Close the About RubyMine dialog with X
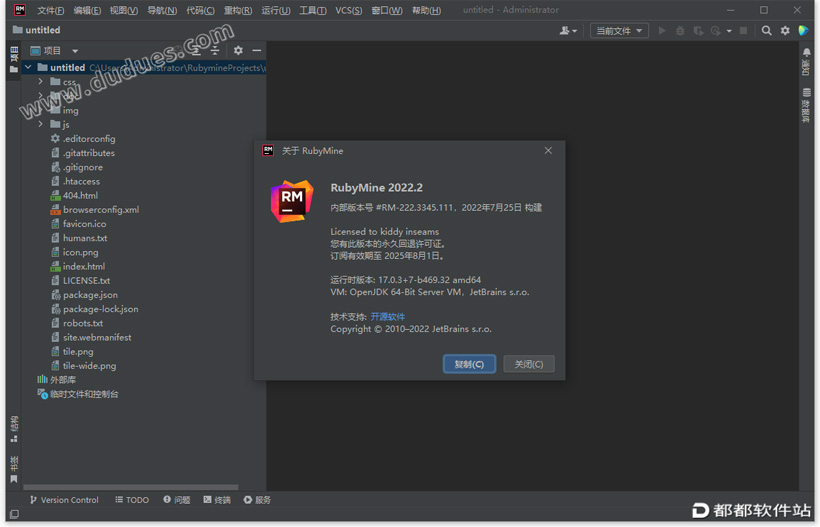The image size is (820, 527). point(548,151)
